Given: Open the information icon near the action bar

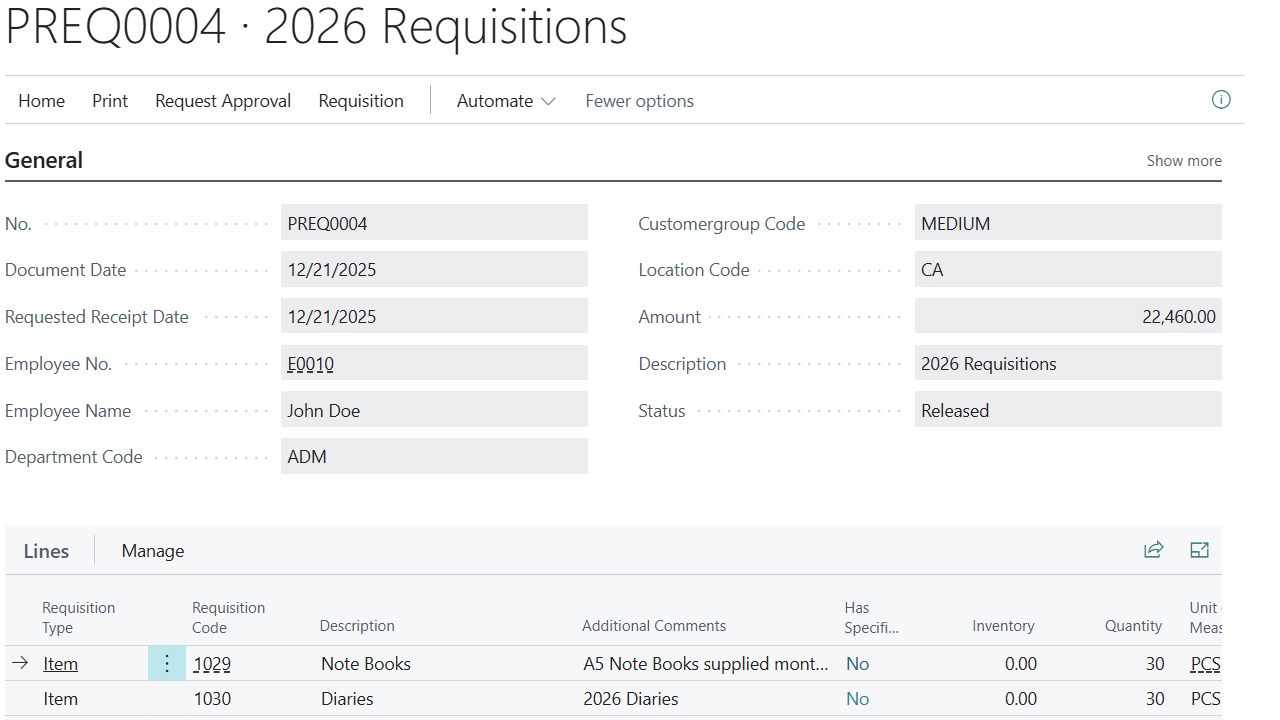Looking at the screenshot, I should pyautogui.click(x=1221, y=100).
